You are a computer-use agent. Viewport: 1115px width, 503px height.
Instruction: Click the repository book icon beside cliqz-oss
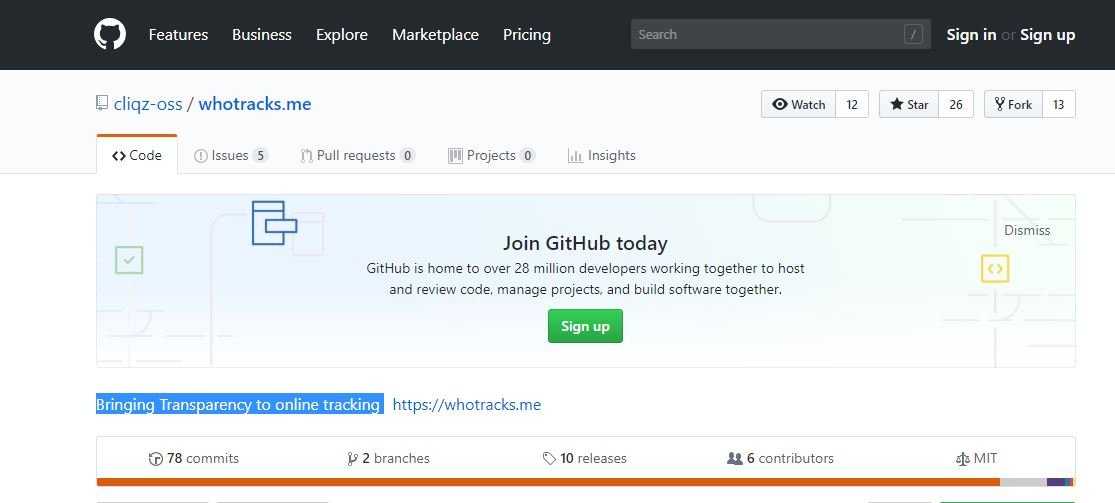102,104
